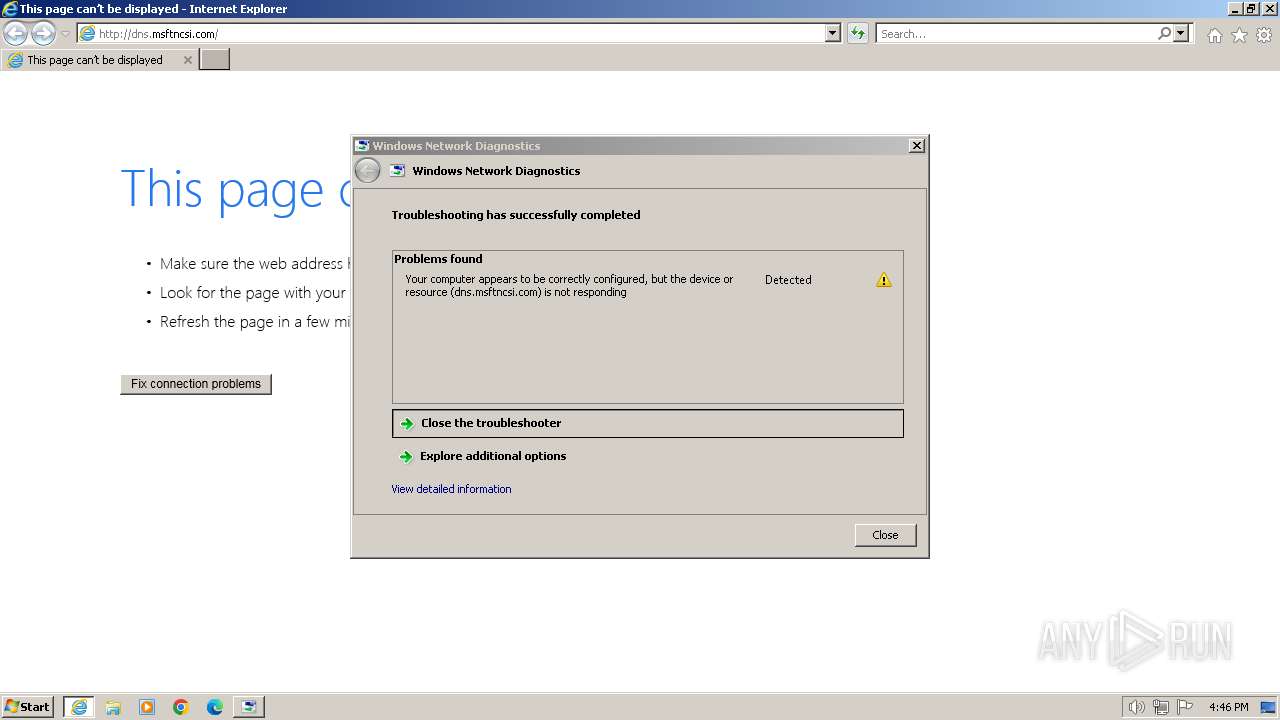Open the Windows Start button

point(28,706)
